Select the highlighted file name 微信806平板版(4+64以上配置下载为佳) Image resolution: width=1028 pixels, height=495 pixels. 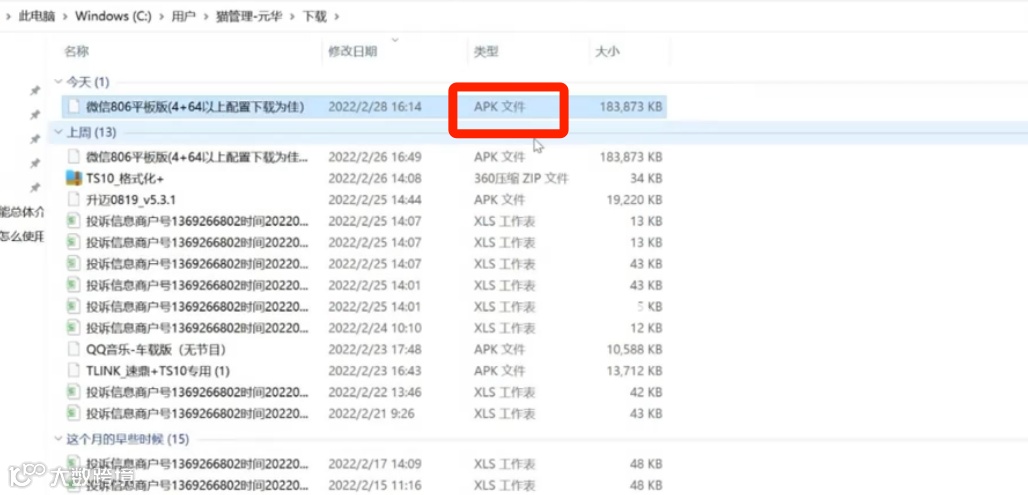195,106
